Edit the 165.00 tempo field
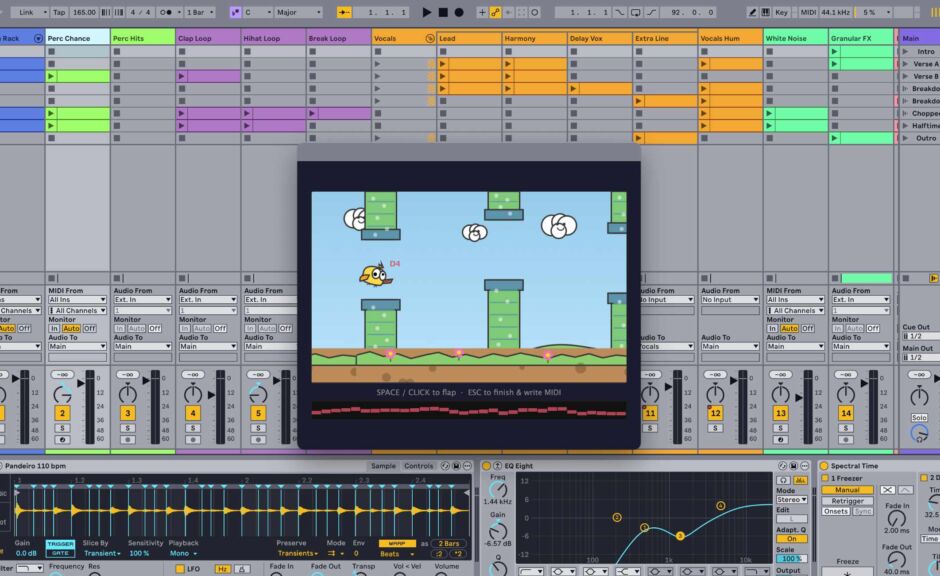 click(x=84, y=12)
